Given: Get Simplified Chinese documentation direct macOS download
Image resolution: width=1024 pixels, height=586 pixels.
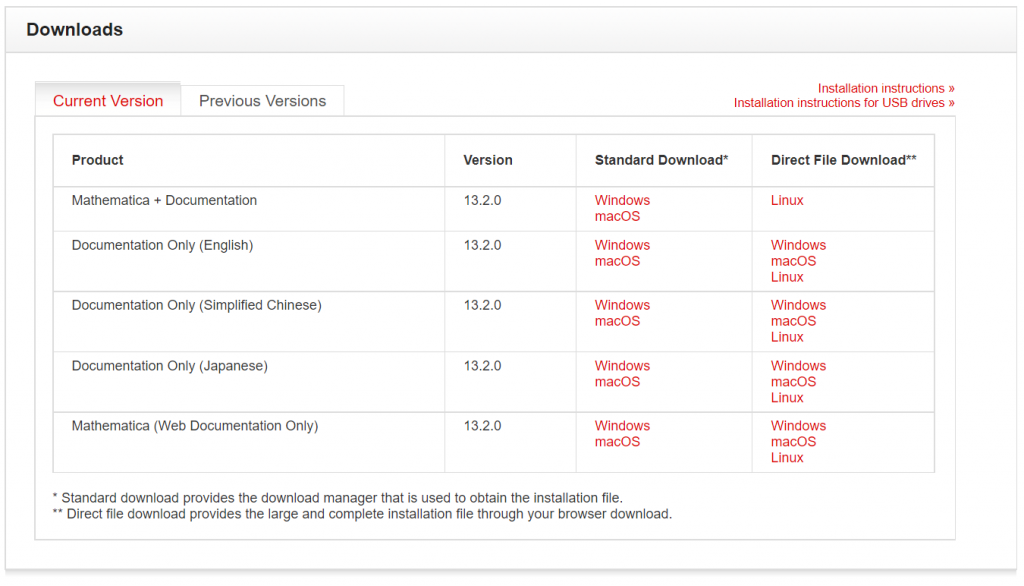Looking at the screenshot, I should pyautogui.click(x=794, y=321).
